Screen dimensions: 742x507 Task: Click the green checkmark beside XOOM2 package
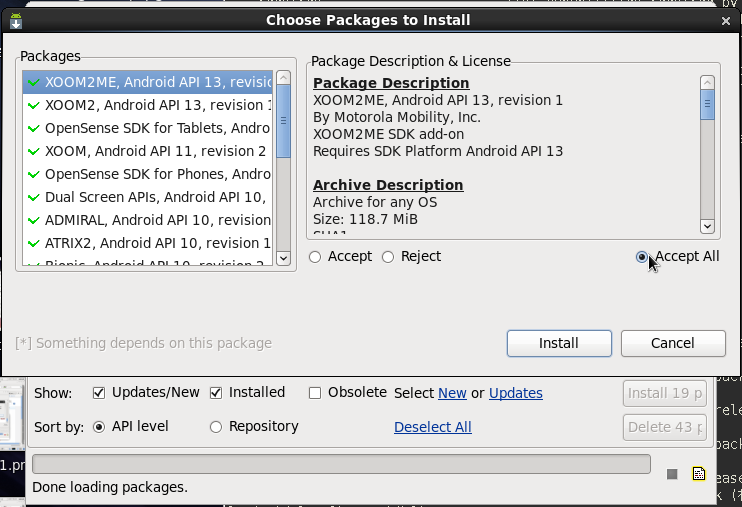coord(34,105)
